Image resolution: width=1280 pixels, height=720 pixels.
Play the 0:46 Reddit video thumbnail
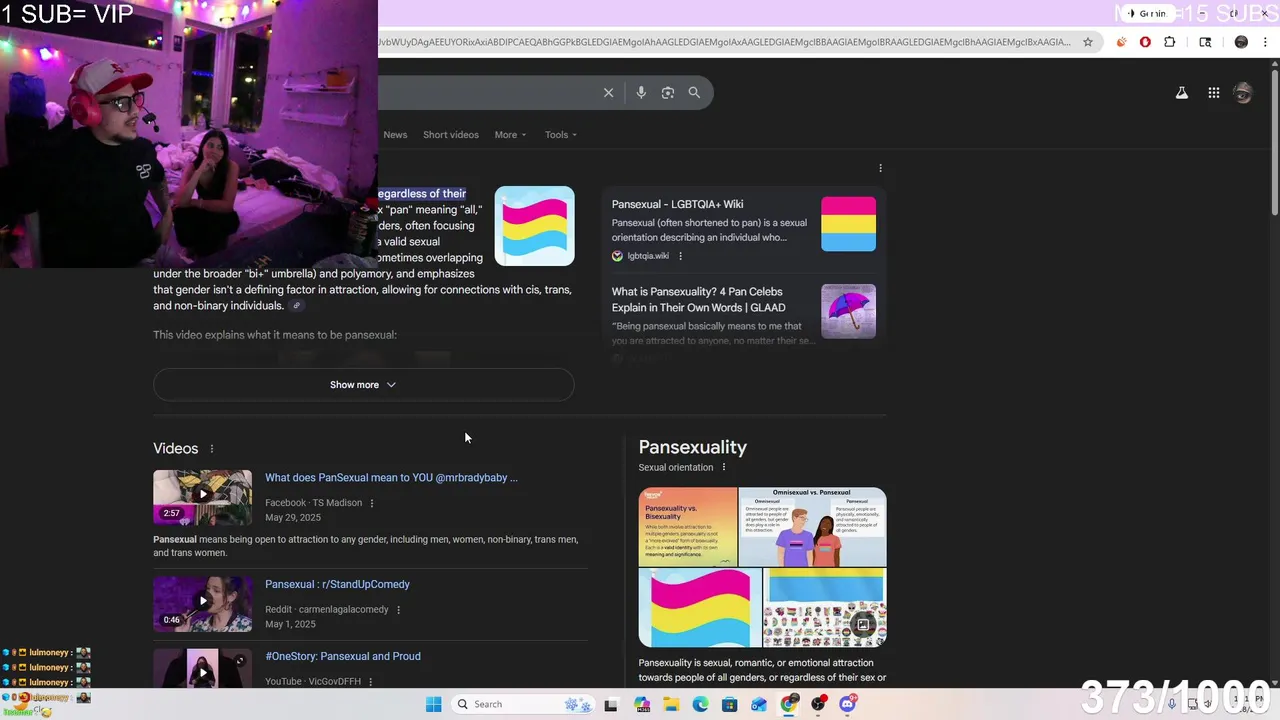tap(202, 603)
